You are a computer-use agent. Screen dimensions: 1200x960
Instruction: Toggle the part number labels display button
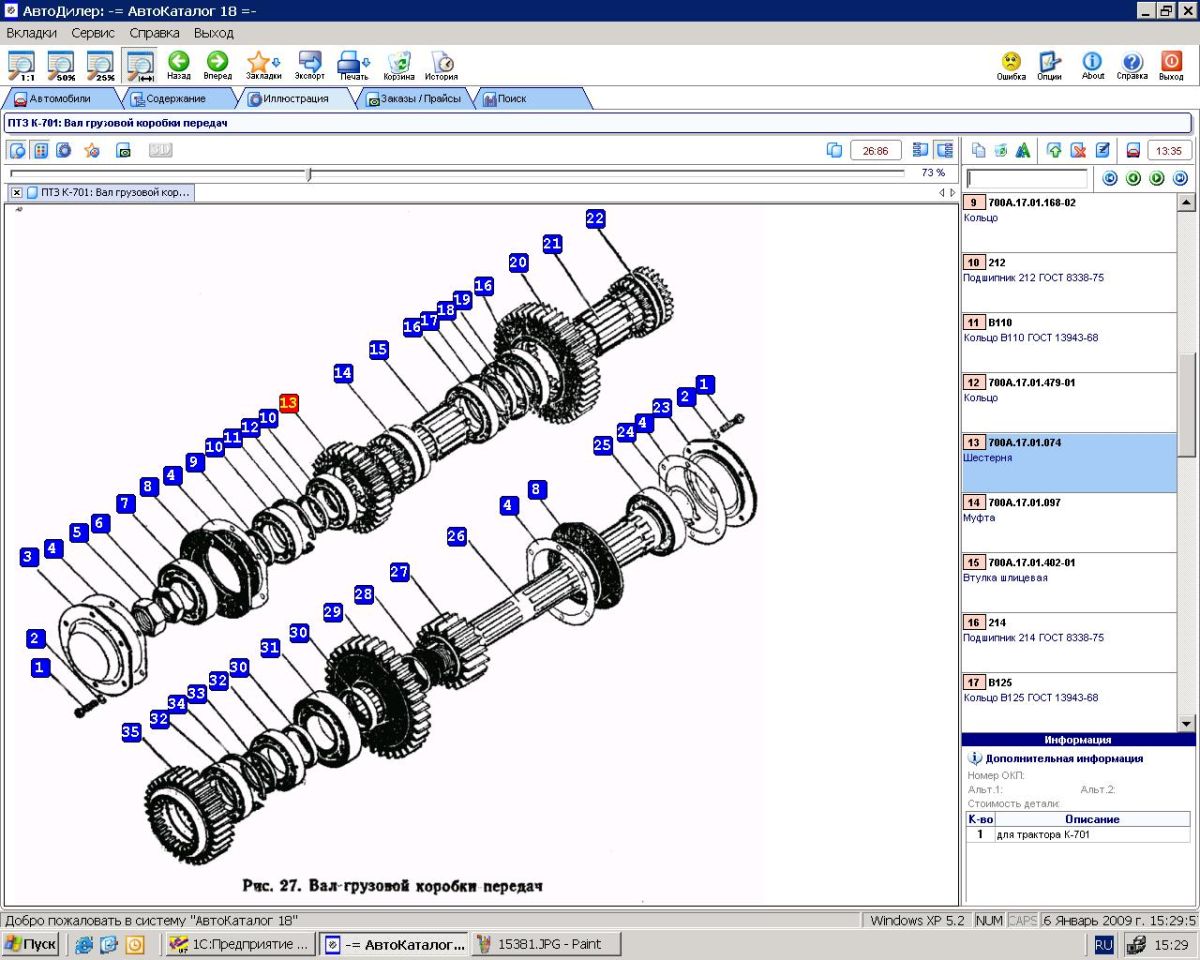pyautogui.click(x=41, y=150)
